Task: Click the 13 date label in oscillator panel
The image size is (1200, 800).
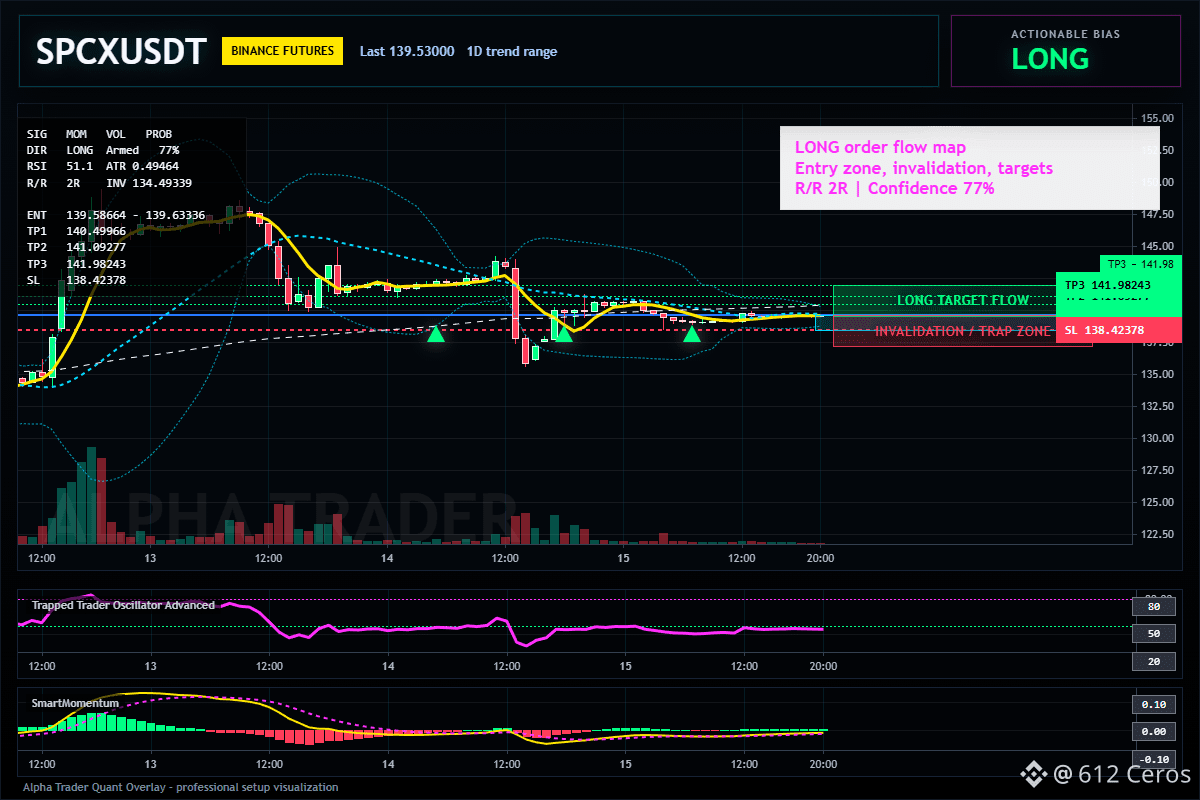Action: point(150,666)
